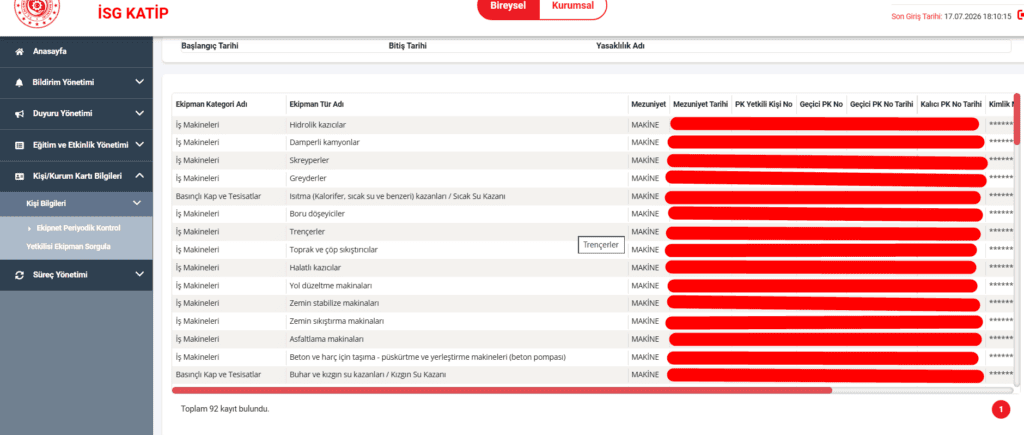Image resolution: width=1024 pixels, height=435 pixels.
Task: Expand the Süreç Yönetimi chevron
Action: (139, 274)
